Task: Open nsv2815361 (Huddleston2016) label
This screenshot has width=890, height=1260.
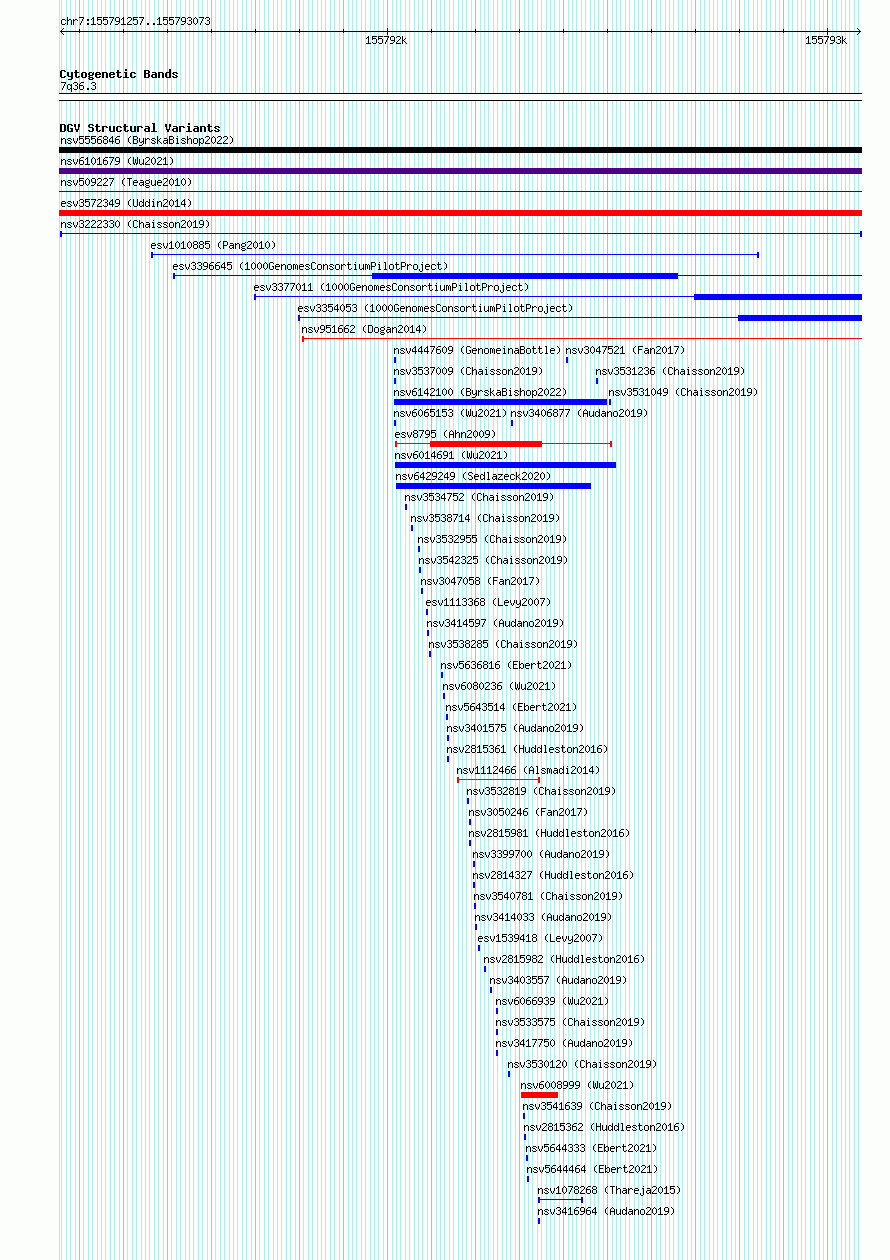Action: click(x=527, y=750)
